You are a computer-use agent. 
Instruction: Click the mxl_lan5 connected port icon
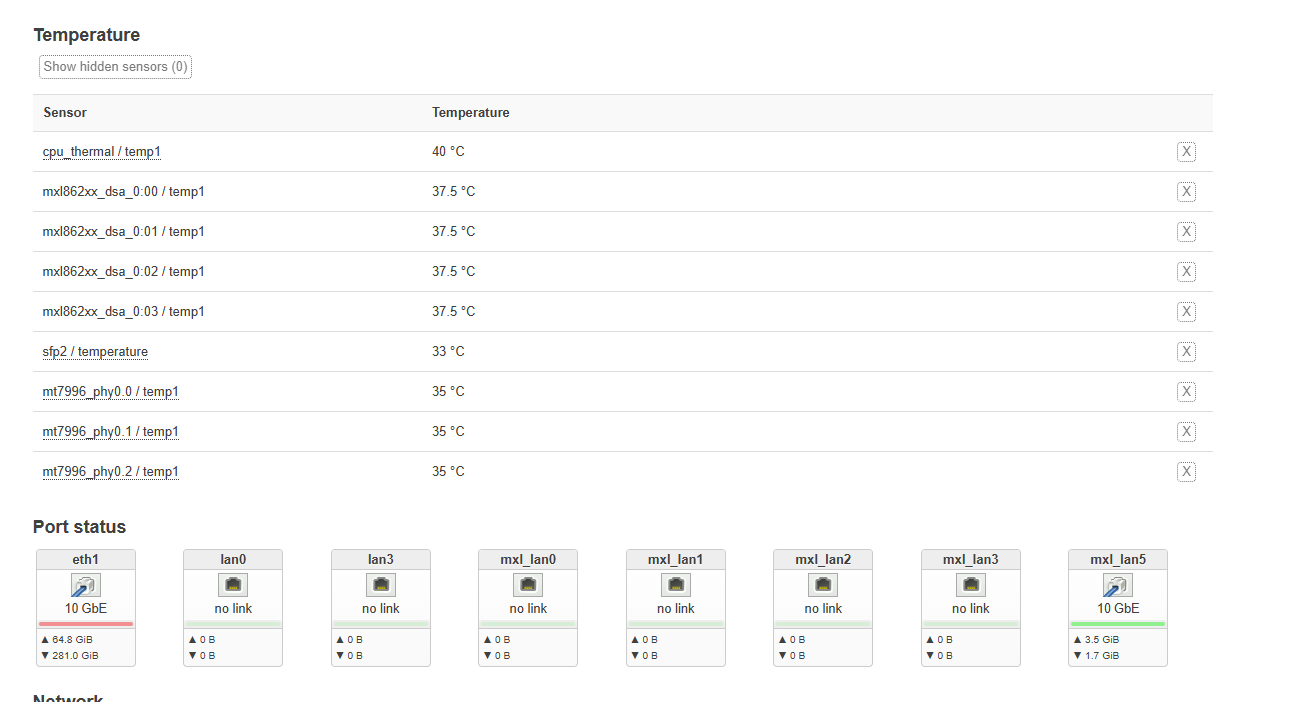[1118, 585]
